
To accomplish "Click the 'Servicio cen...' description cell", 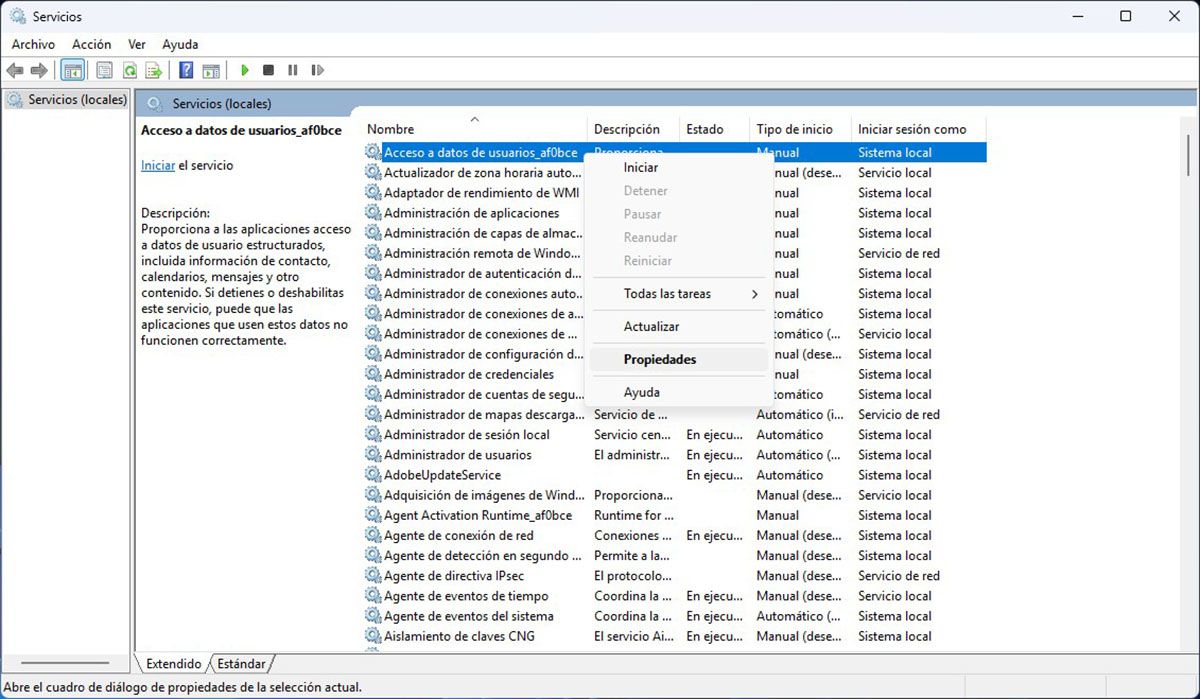I will tap(634, 435).
